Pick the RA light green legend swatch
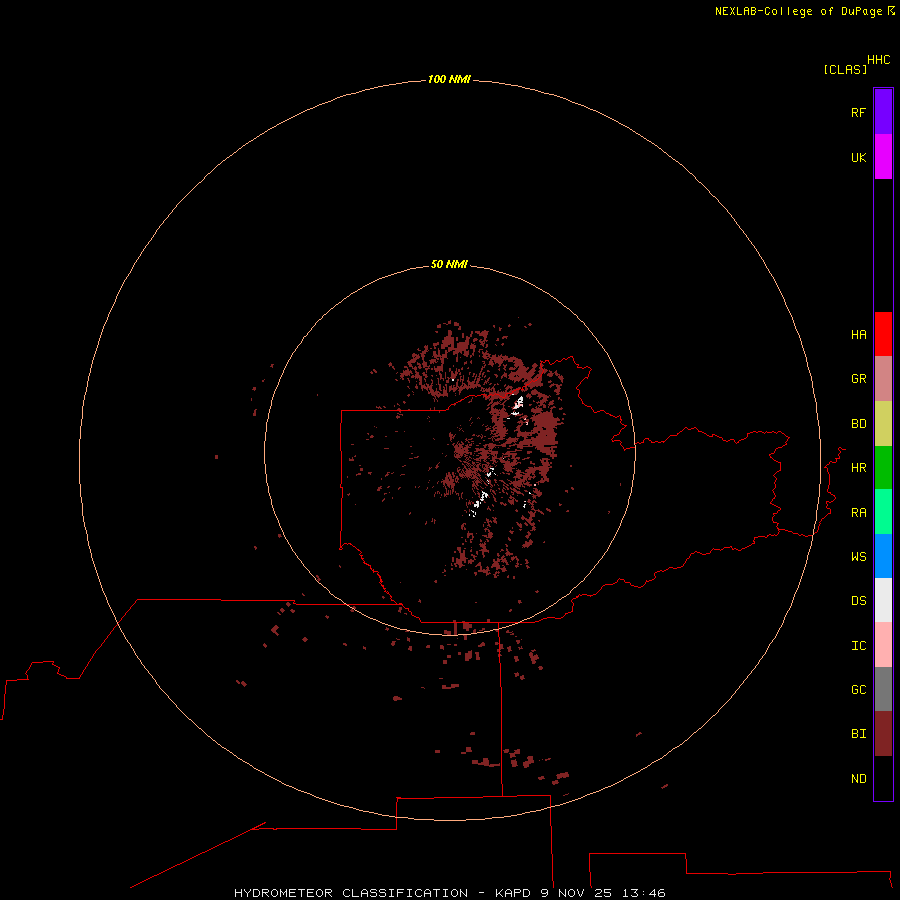Image resolution: width=900 pixels, height=900 pixels. tap(883, 512)
